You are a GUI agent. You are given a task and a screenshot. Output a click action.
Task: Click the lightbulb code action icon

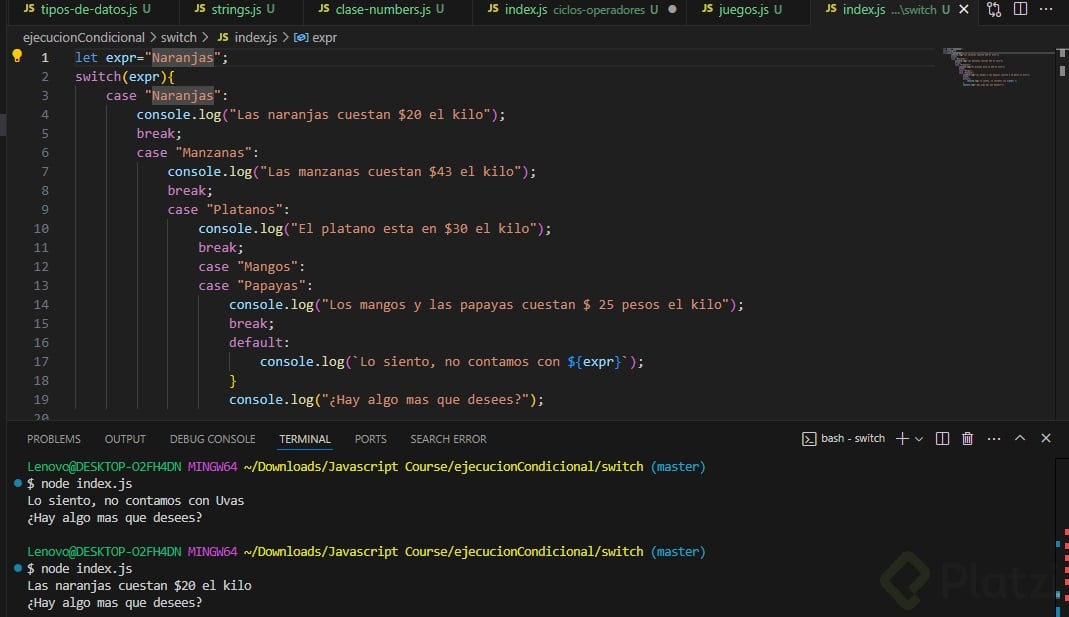point(17,57)
